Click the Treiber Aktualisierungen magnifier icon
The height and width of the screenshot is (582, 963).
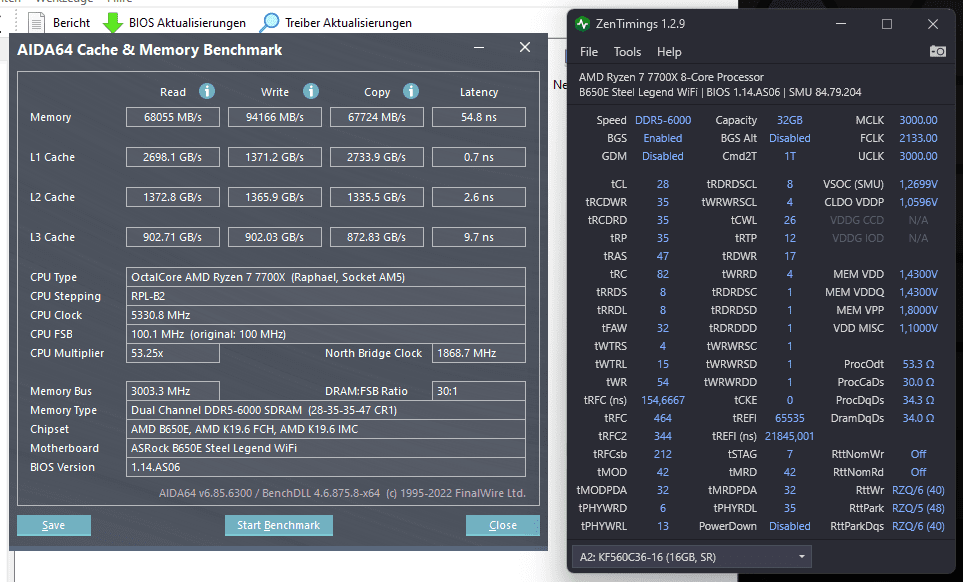[269, 23]
